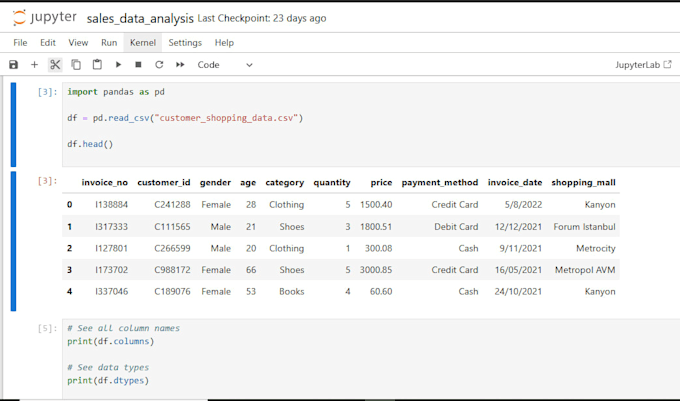Click the row index 4 label
680x401 pixels.
(x=69, y=291)
